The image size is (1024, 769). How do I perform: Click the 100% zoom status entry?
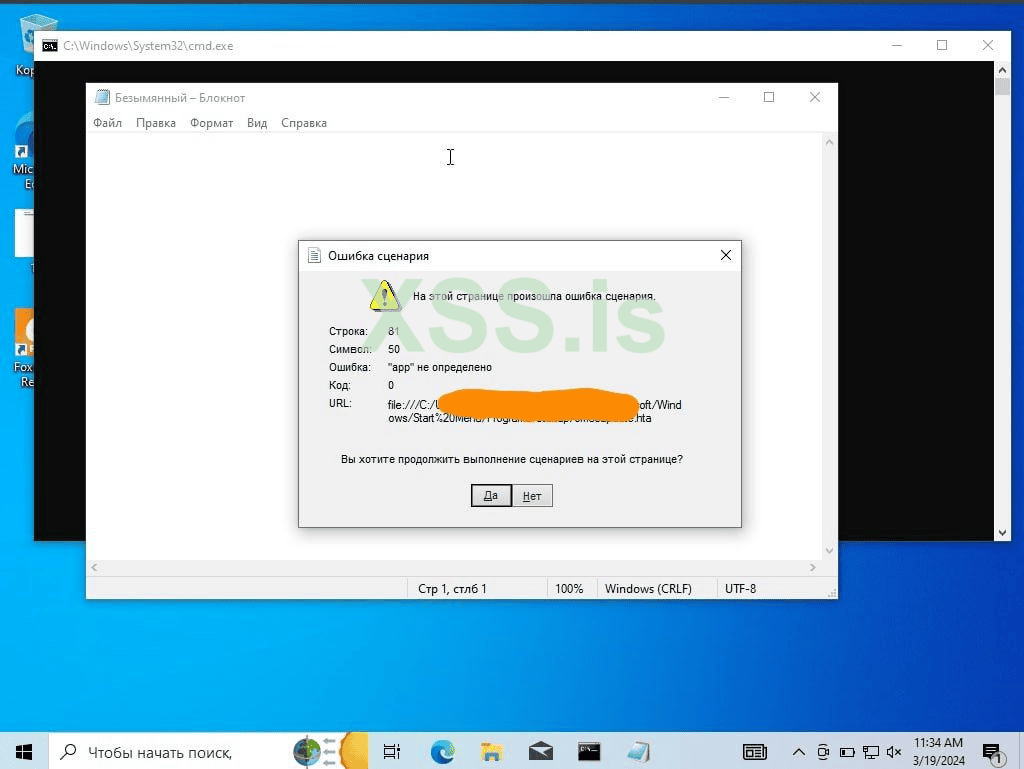pos(569,588)
